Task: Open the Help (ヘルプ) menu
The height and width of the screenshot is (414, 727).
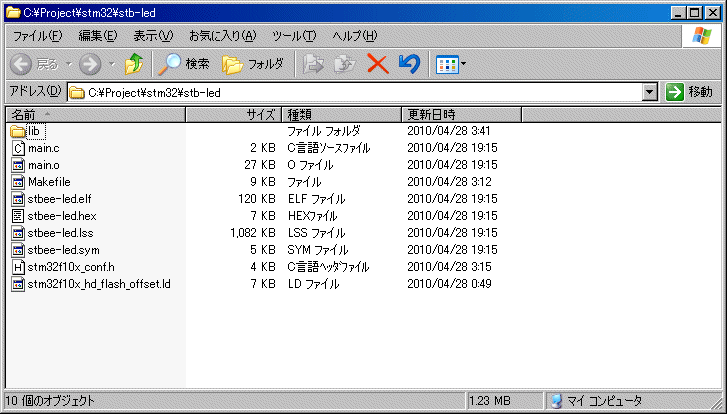Action: coord(355,36)
